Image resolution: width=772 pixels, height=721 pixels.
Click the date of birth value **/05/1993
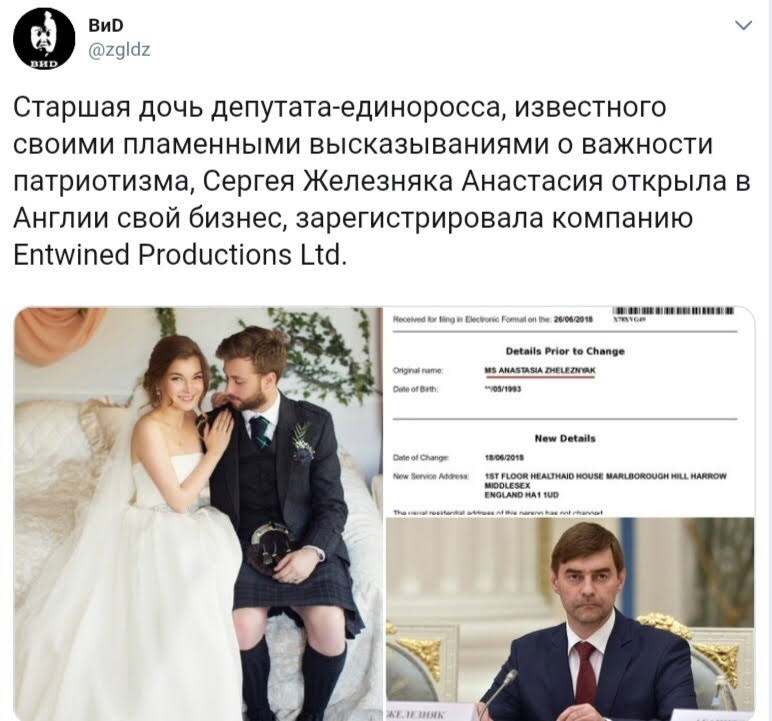pos(503,389)
